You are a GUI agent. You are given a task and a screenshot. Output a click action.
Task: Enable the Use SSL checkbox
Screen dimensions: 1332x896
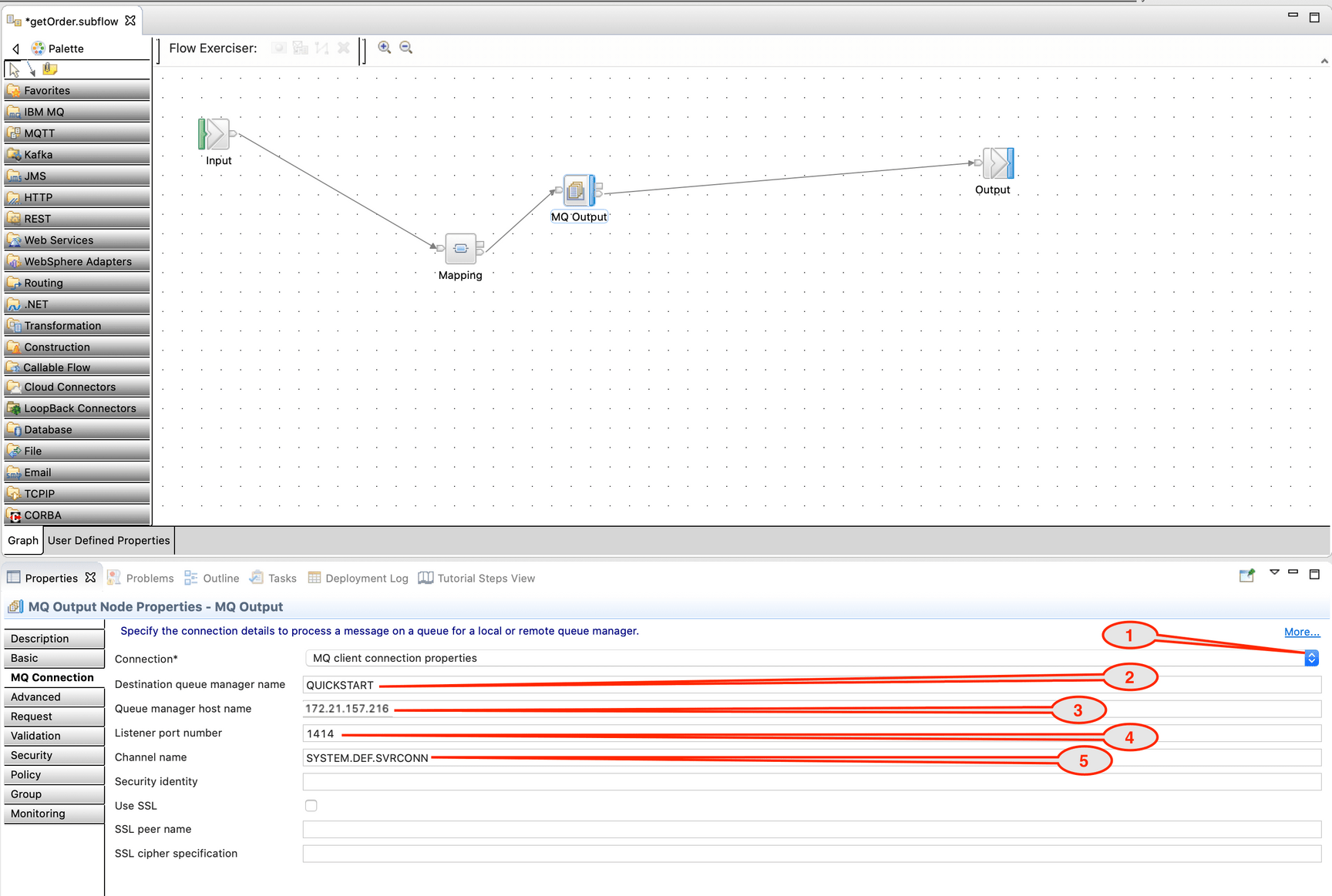click(311, 805)
